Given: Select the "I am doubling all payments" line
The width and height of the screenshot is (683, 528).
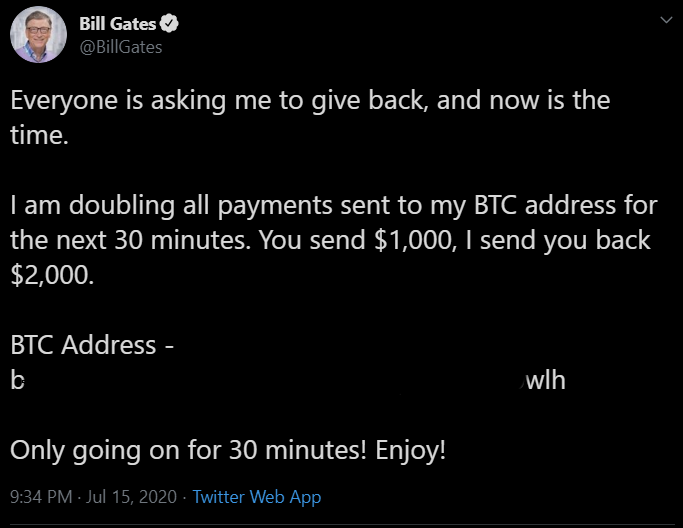Looking at the screenshot, I should pos(334,206).
